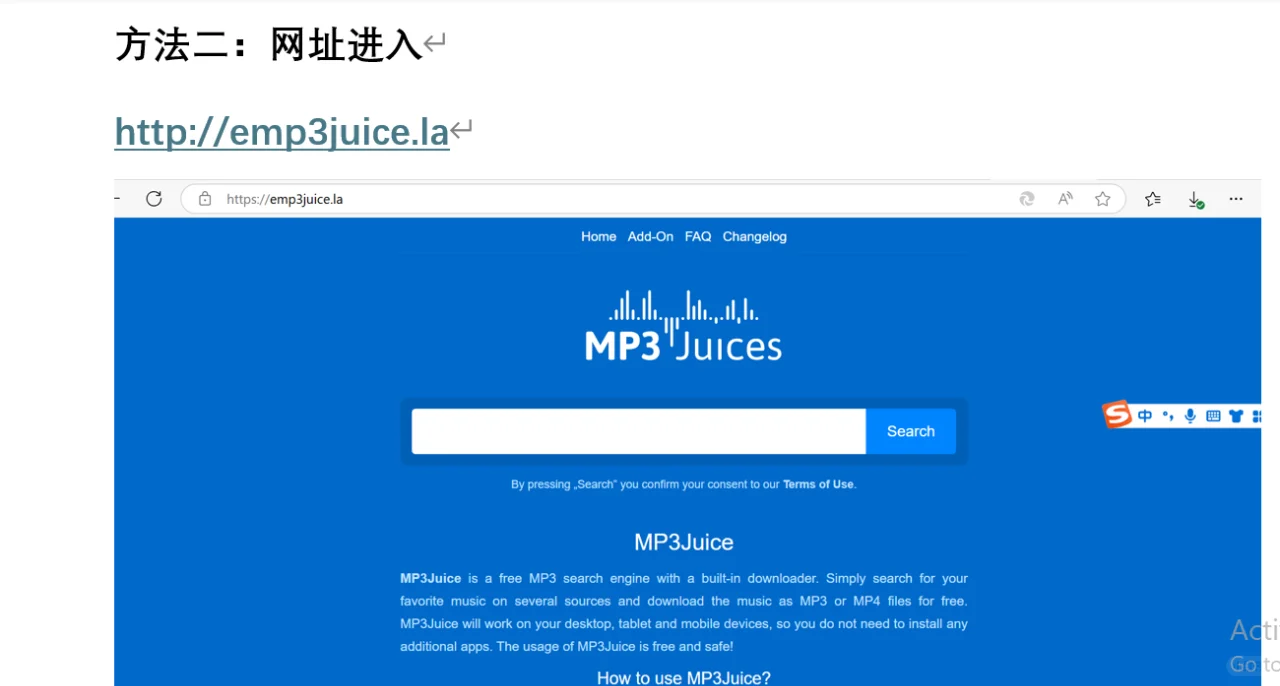Screen dimensions: 1280x686
Task: Click the Sogou S logo on the input bar
Action: coord(1116,415)
